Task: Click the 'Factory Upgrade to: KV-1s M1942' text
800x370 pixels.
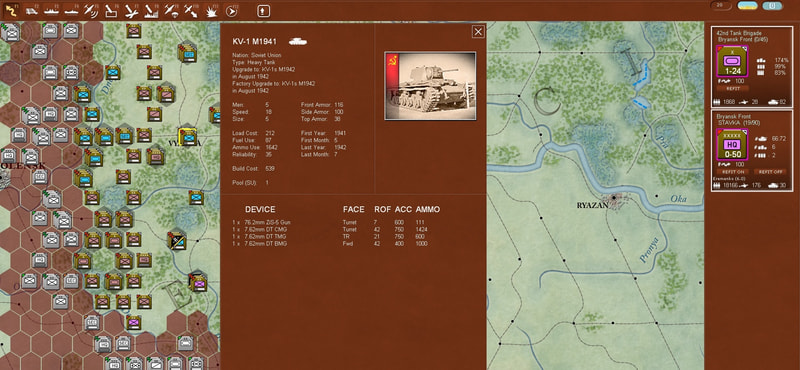Action: coord(273,83)
